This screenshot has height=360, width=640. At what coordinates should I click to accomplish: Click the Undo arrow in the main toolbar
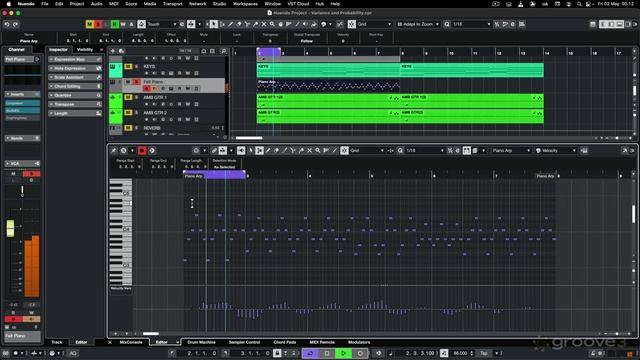point(7,24)
